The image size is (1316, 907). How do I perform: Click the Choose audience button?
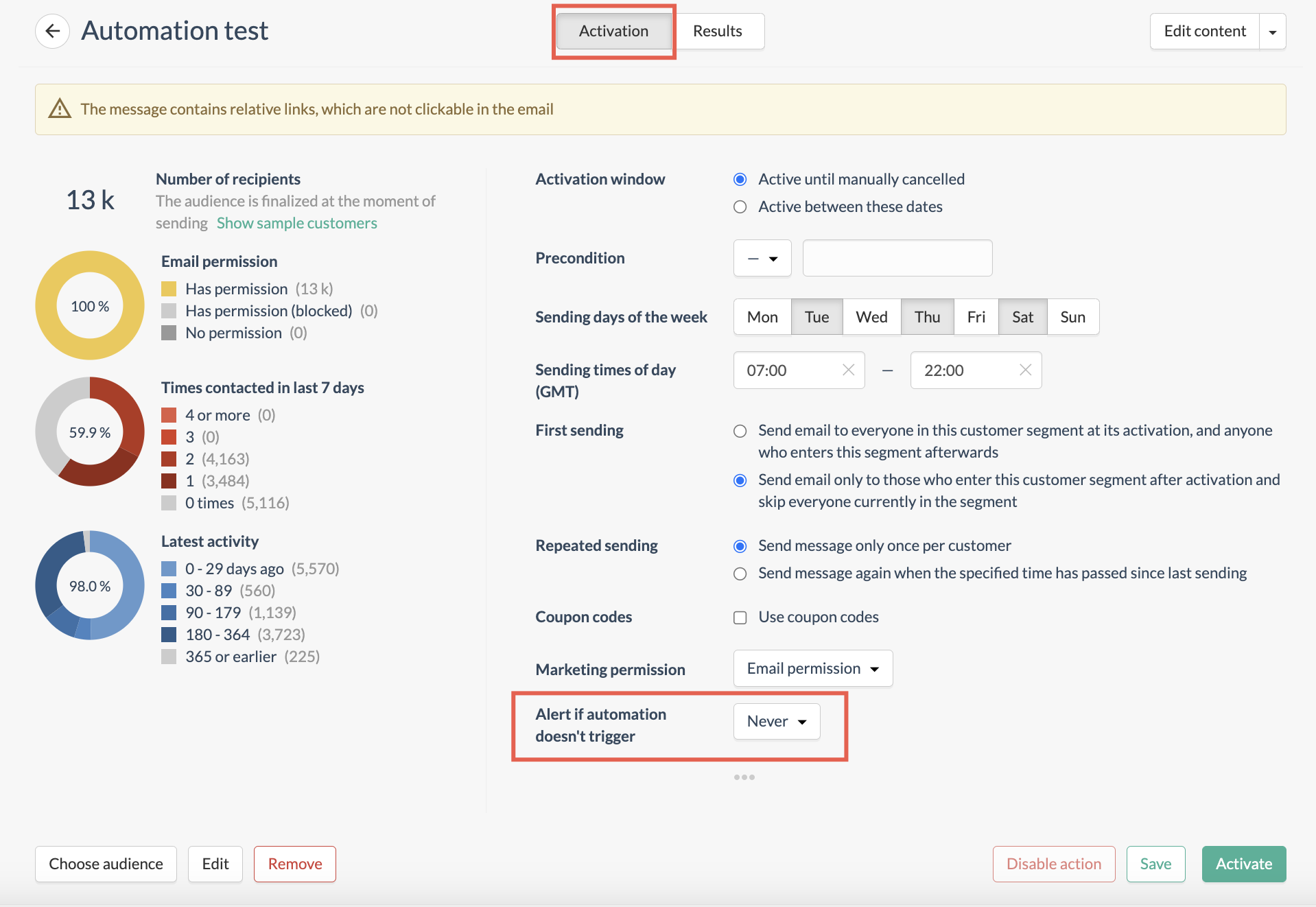tap(106, 864)
